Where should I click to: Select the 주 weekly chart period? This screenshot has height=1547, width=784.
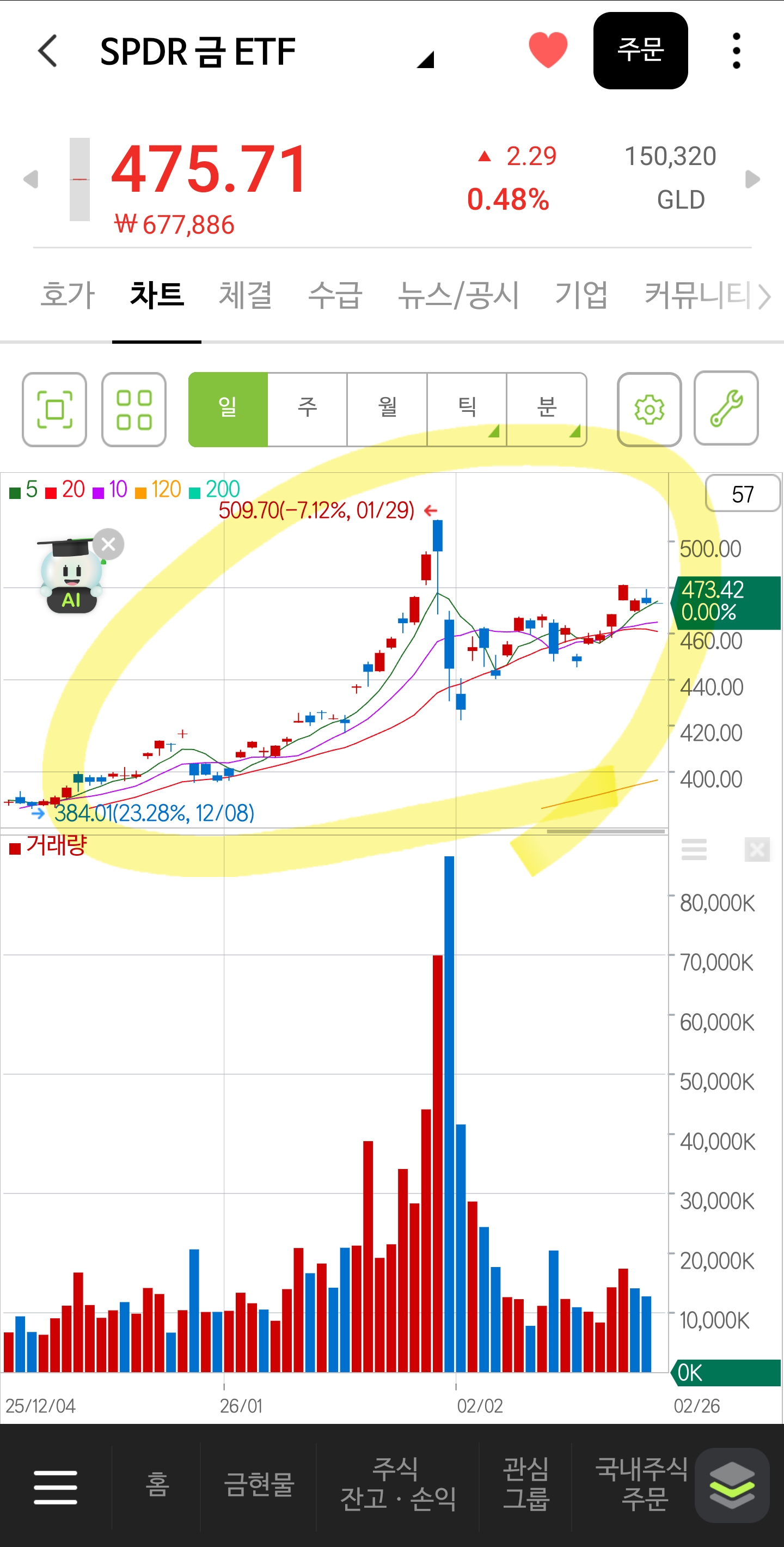(308, 409)
